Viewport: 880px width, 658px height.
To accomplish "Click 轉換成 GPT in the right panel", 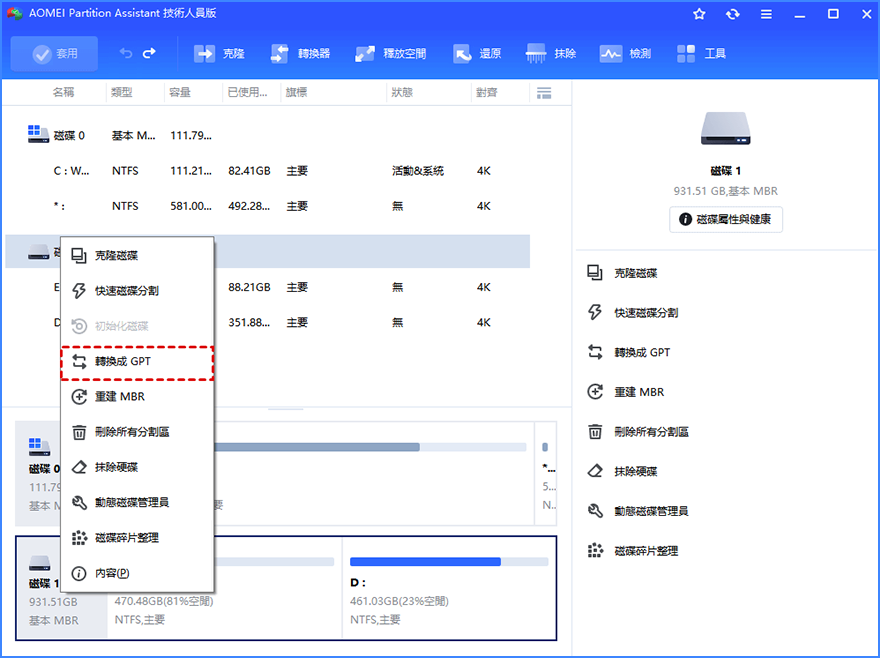I will click(x=628, y=353).
